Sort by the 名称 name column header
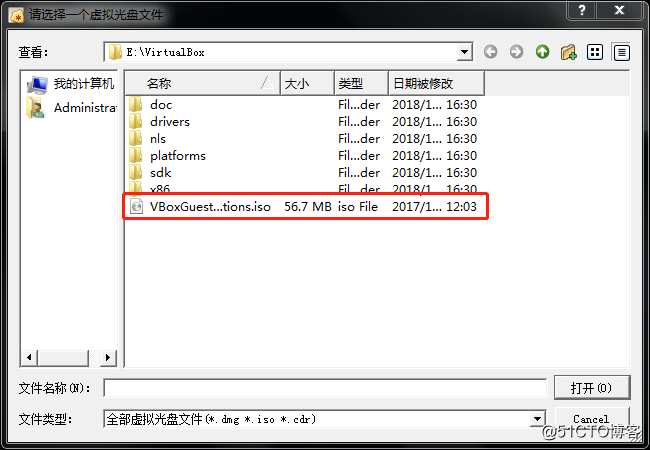Viewport: 650px width, 450px height. (202, 83)
